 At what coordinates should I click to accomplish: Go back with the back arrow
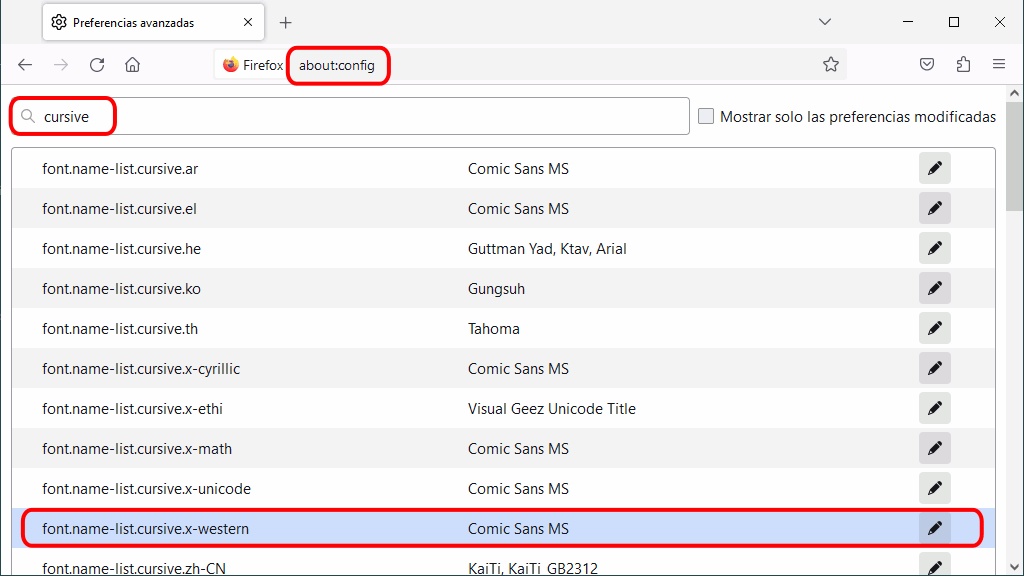[25, 65]
